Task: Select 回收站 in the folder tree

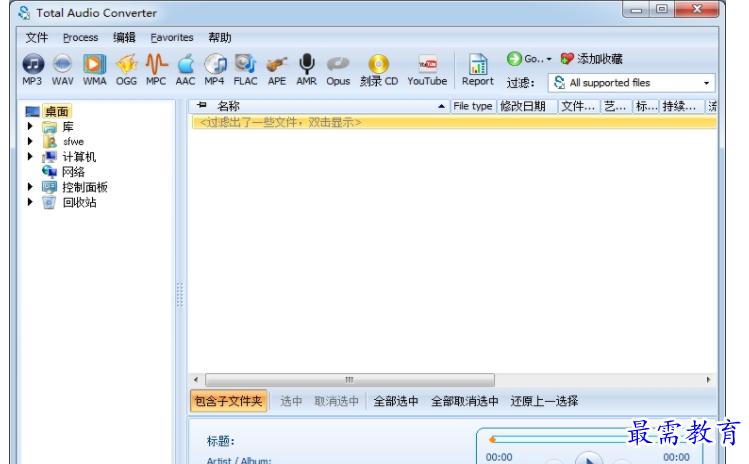Action: (79, 202)
